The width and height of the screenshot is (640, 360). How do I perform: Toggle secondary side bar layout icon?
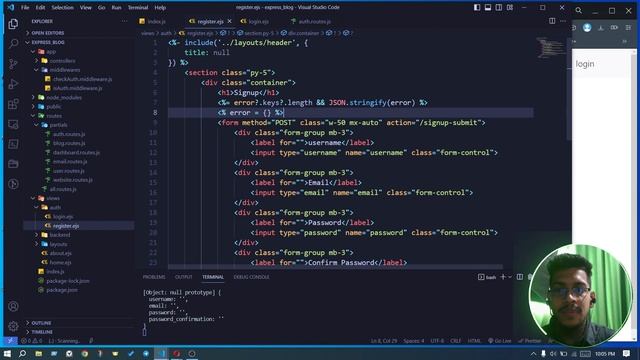coord(499,7)
